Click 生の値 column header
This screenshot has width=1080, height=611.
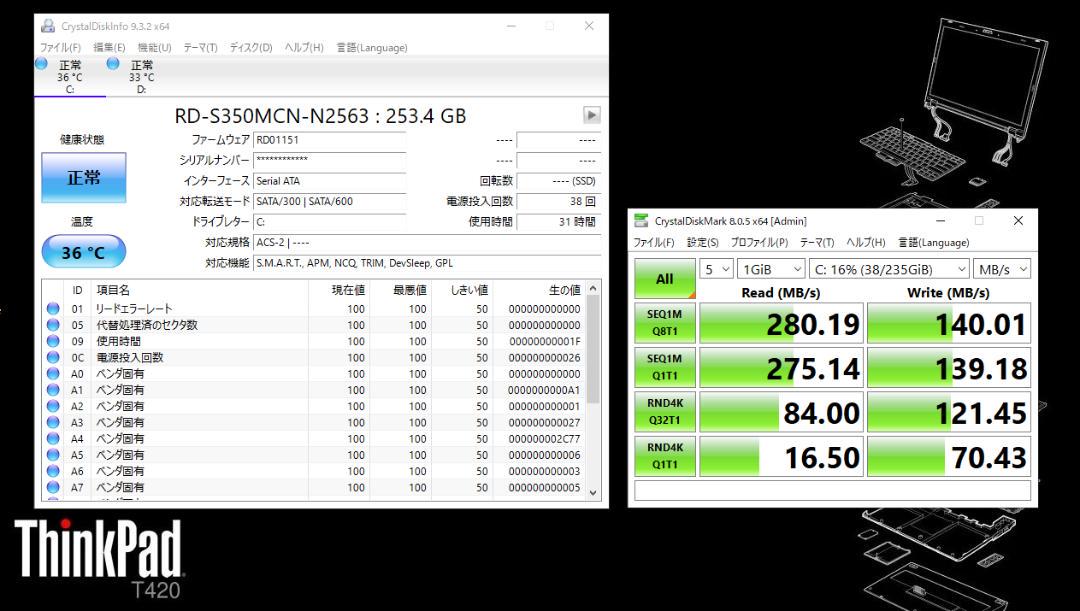[540, 290]
